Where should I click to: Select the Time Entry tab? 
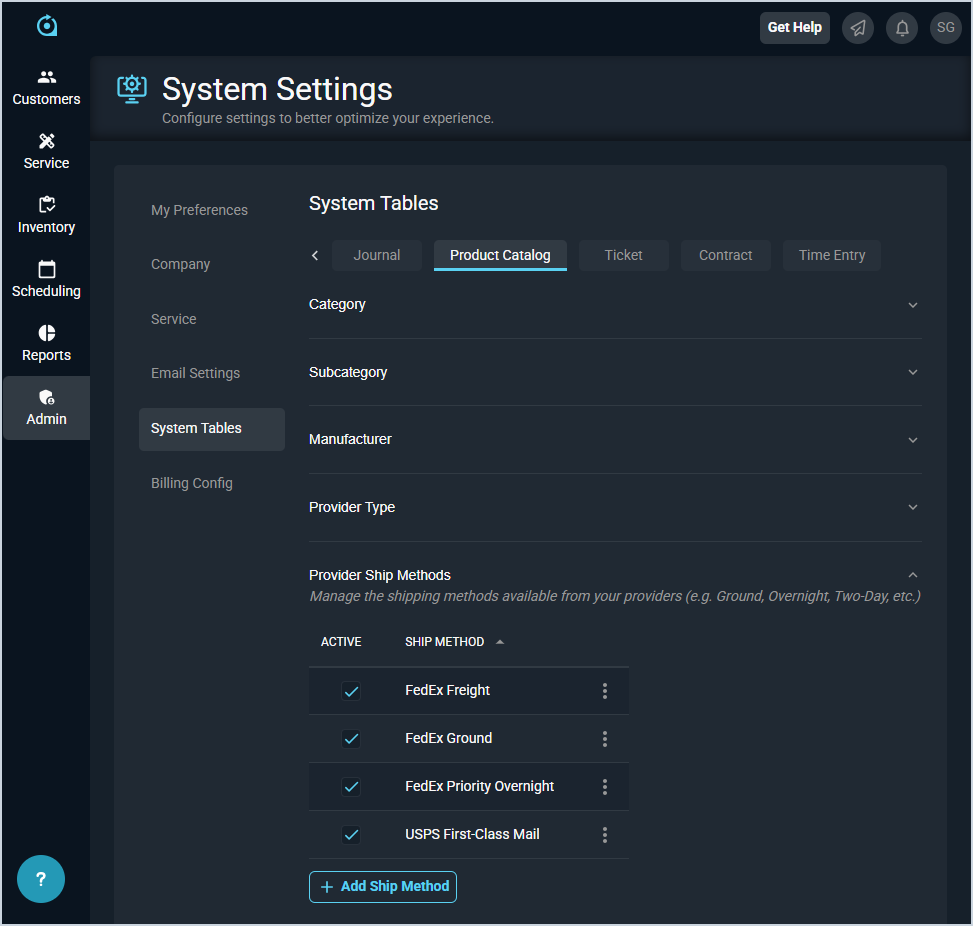click(x=831, y=255)
